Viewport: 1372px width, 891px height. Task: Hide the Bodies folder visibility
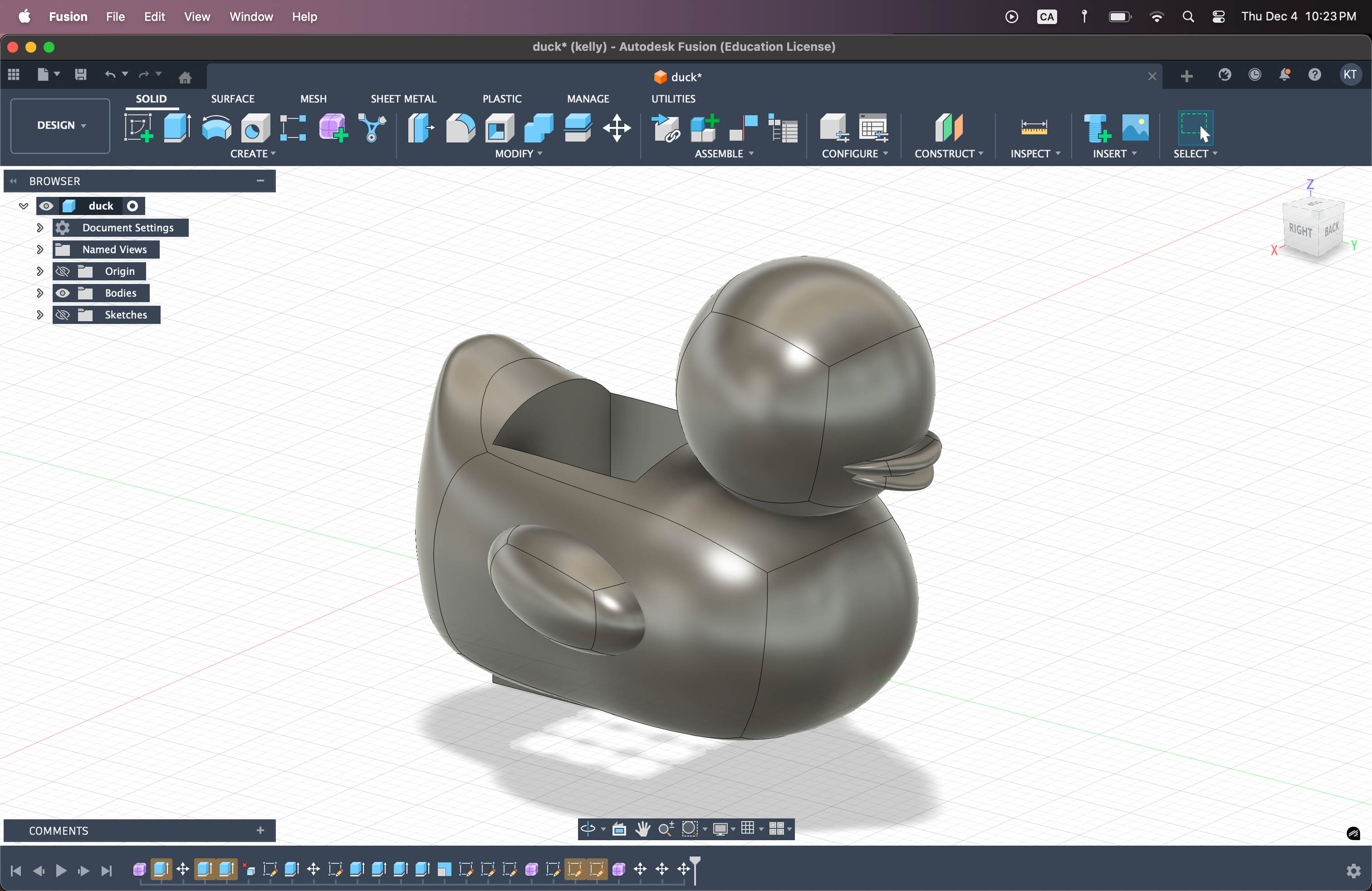click(x=63, y=293)
